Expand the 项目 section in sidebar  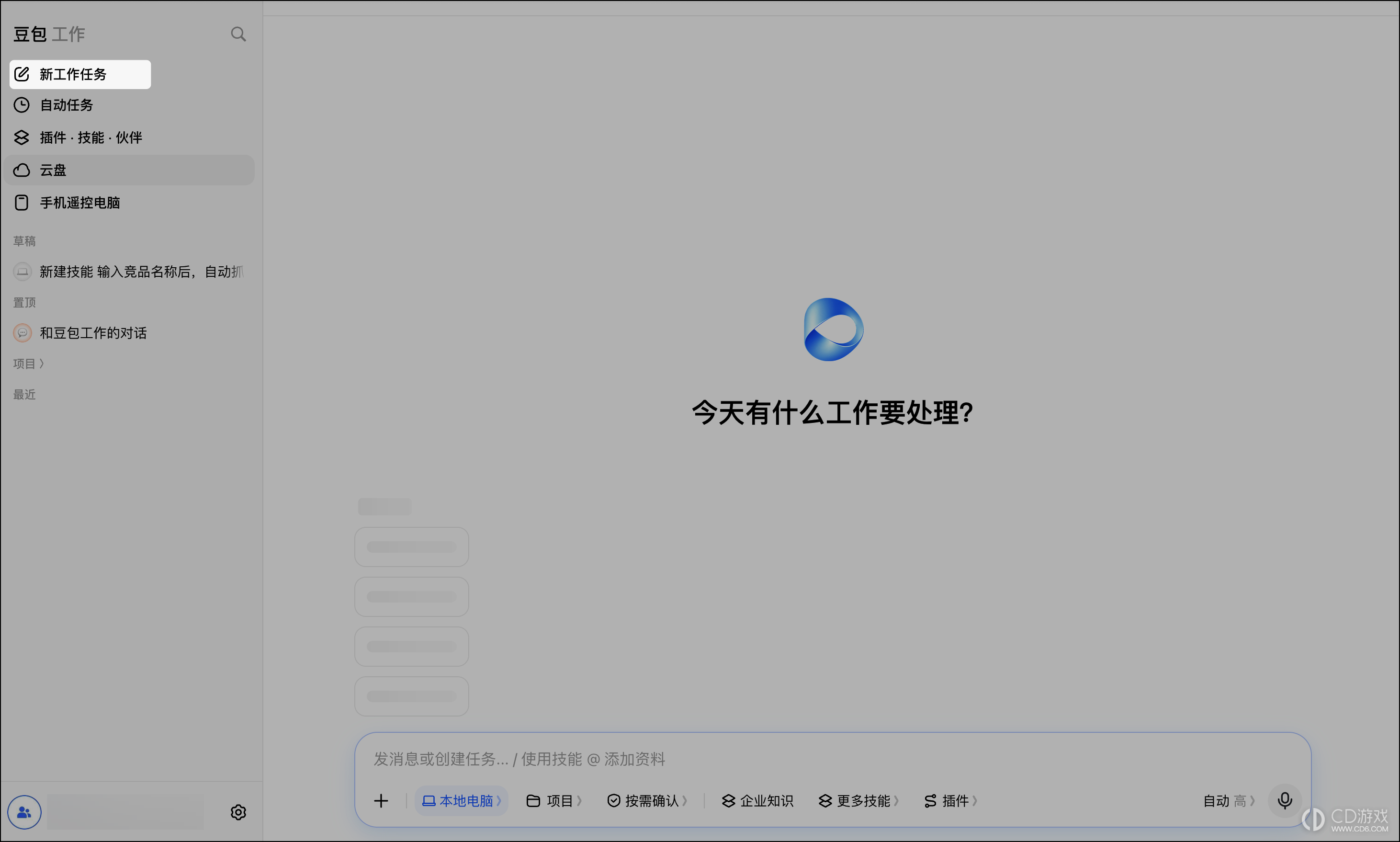coord(29,364)
